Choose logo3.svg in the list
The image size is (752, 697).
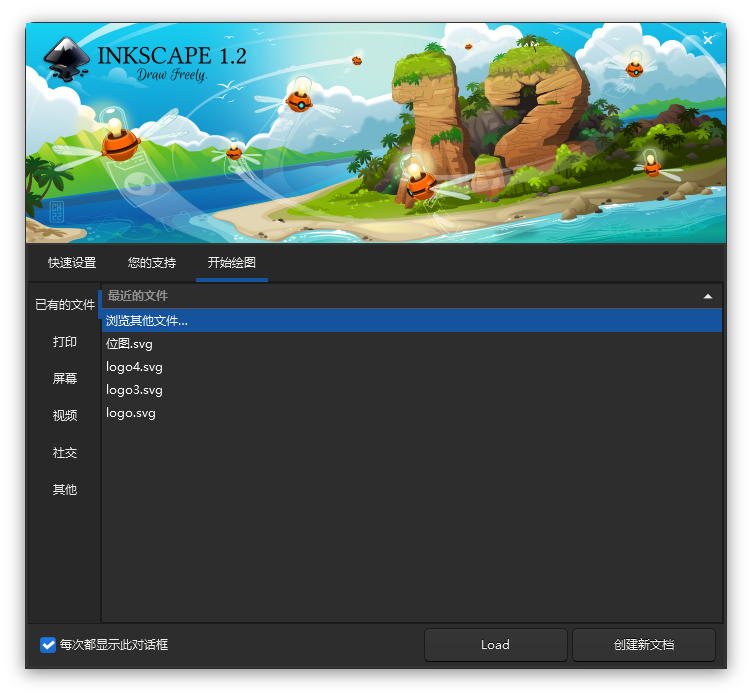click(x=412, y=390)
